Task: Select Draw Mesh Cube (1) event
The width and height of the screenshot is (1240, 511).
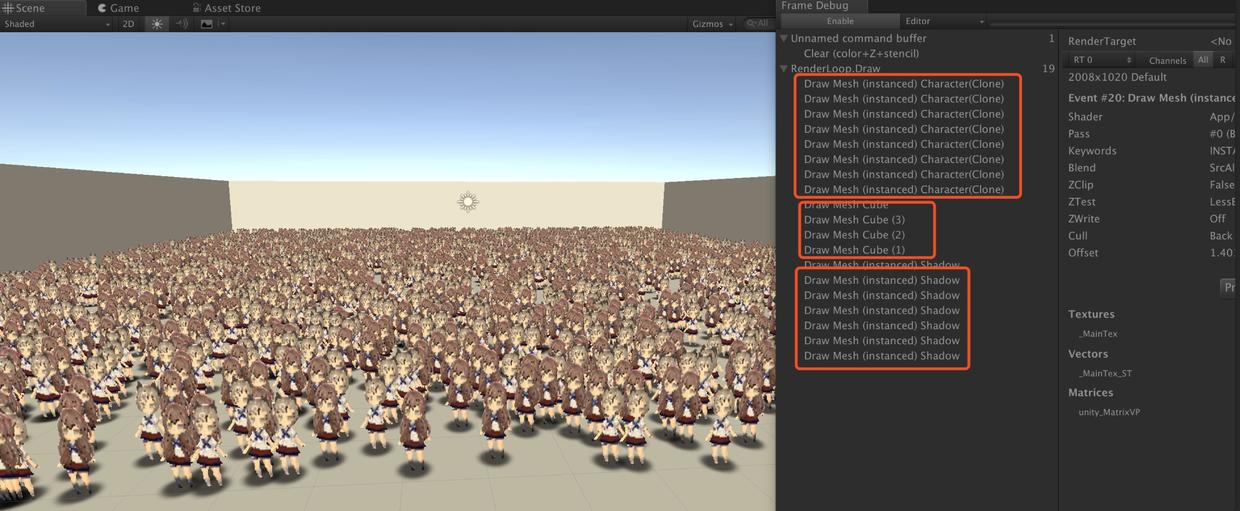Action: point(854,250)
